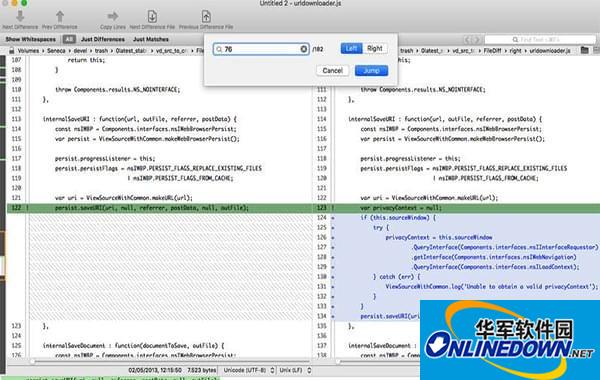Screen dimensions: 600x380
Task: Click the line number input field
Action: 261,49
